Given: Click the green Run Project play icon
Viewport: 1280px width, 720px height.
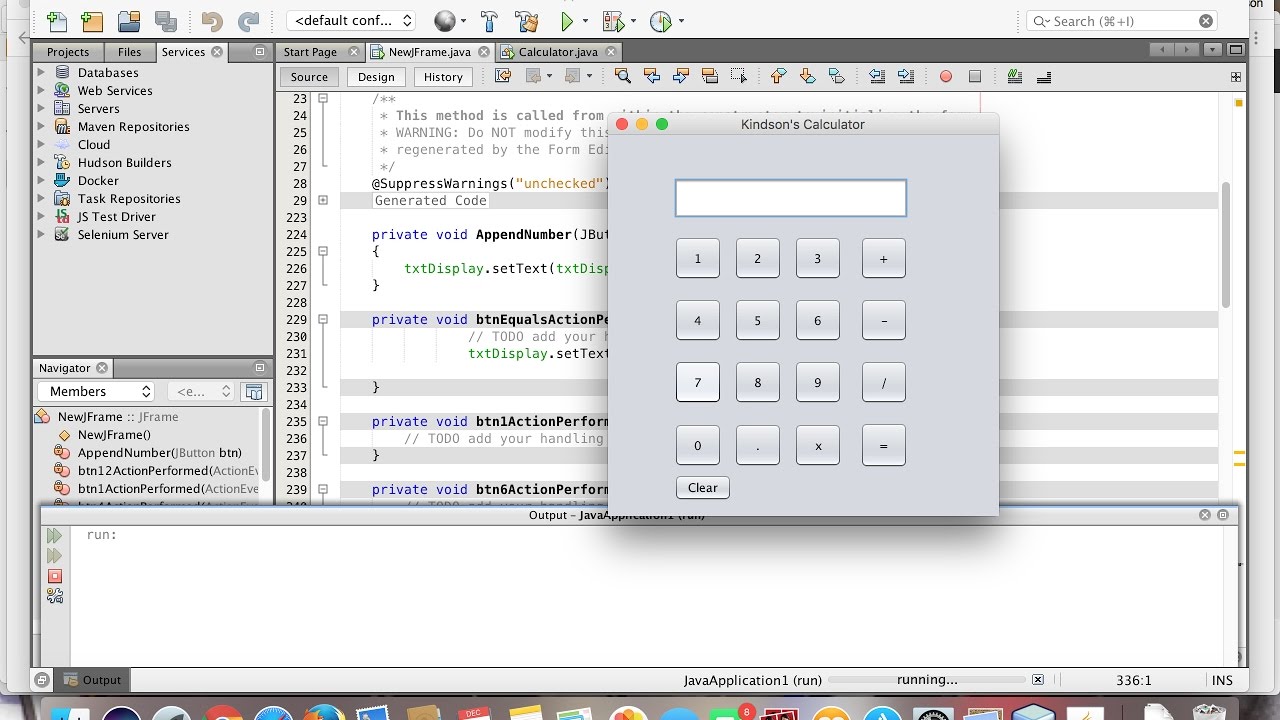Looking at the screenshot, I should pyautogui.click(x=567, y=20).
